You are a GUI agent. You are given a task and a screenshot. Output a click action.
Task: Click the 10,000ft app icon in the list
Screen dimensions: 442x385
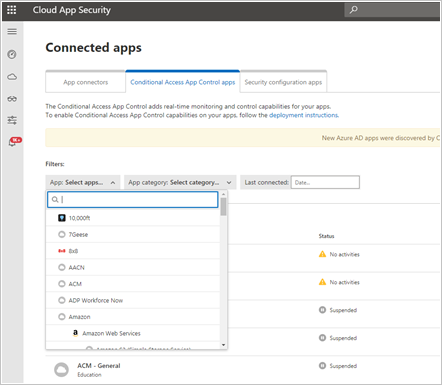(62, 218)
